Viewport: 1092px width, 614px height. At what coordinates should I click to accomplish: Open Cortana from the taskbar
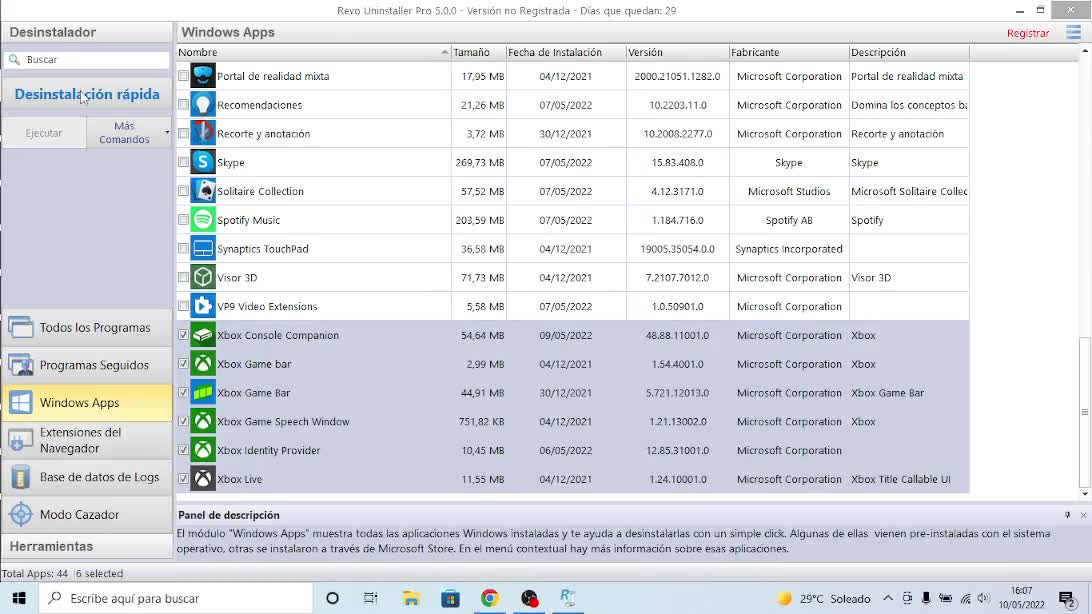(332, 598)
